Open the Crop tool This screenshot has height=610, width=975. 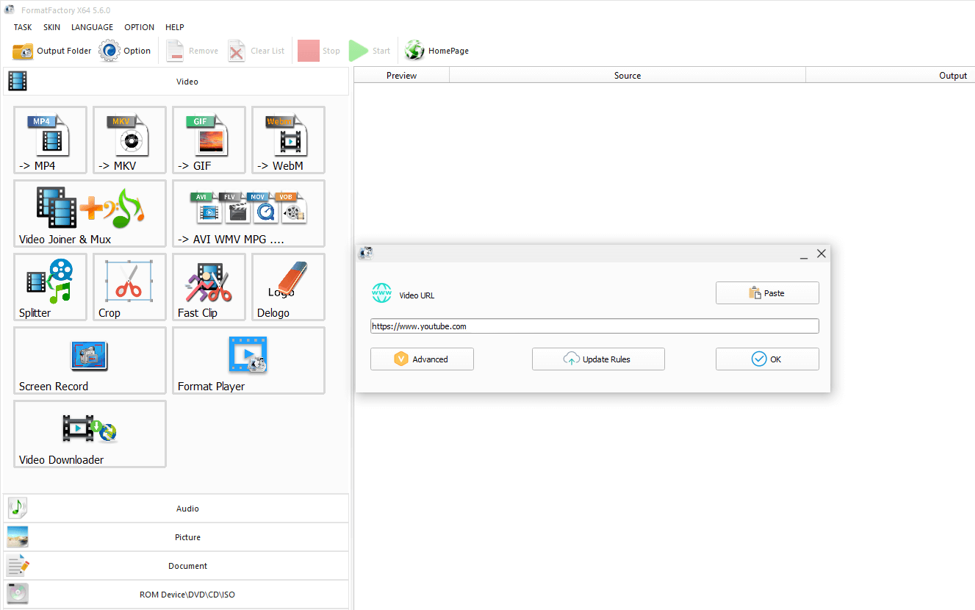[129, 287]
